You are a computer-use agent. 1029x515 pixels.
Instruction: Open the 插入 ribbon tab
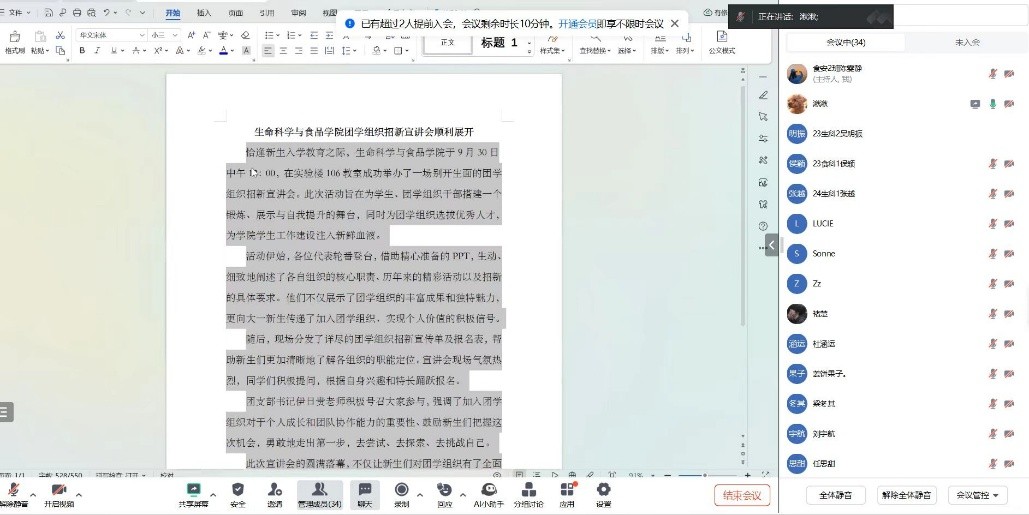tap(204, 13)
